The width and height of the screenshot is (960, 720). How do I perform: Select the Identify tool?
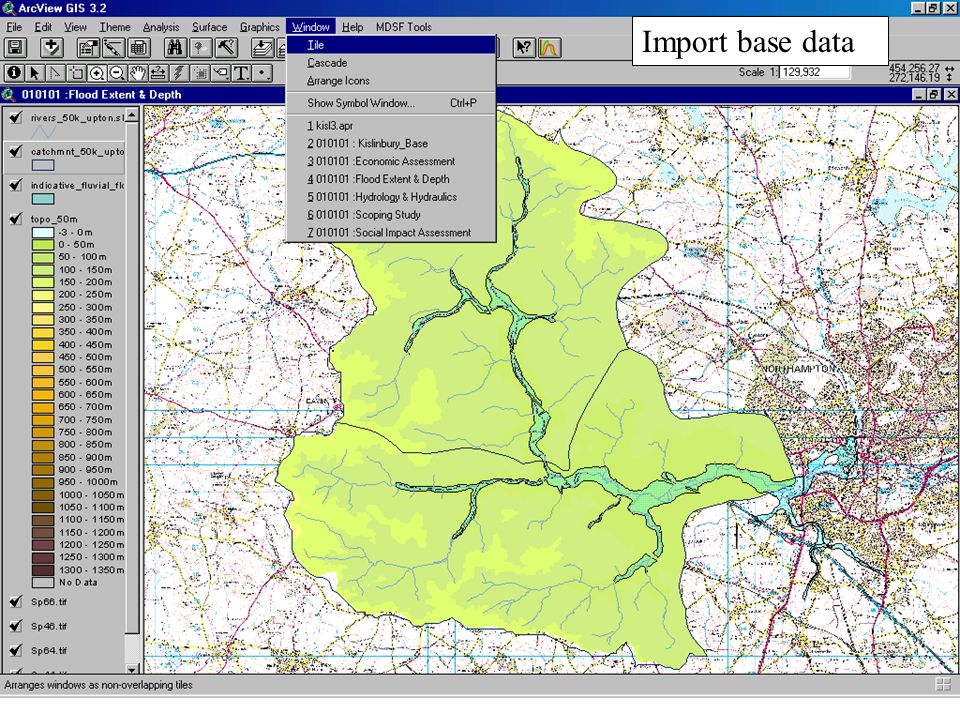[13, 73]
